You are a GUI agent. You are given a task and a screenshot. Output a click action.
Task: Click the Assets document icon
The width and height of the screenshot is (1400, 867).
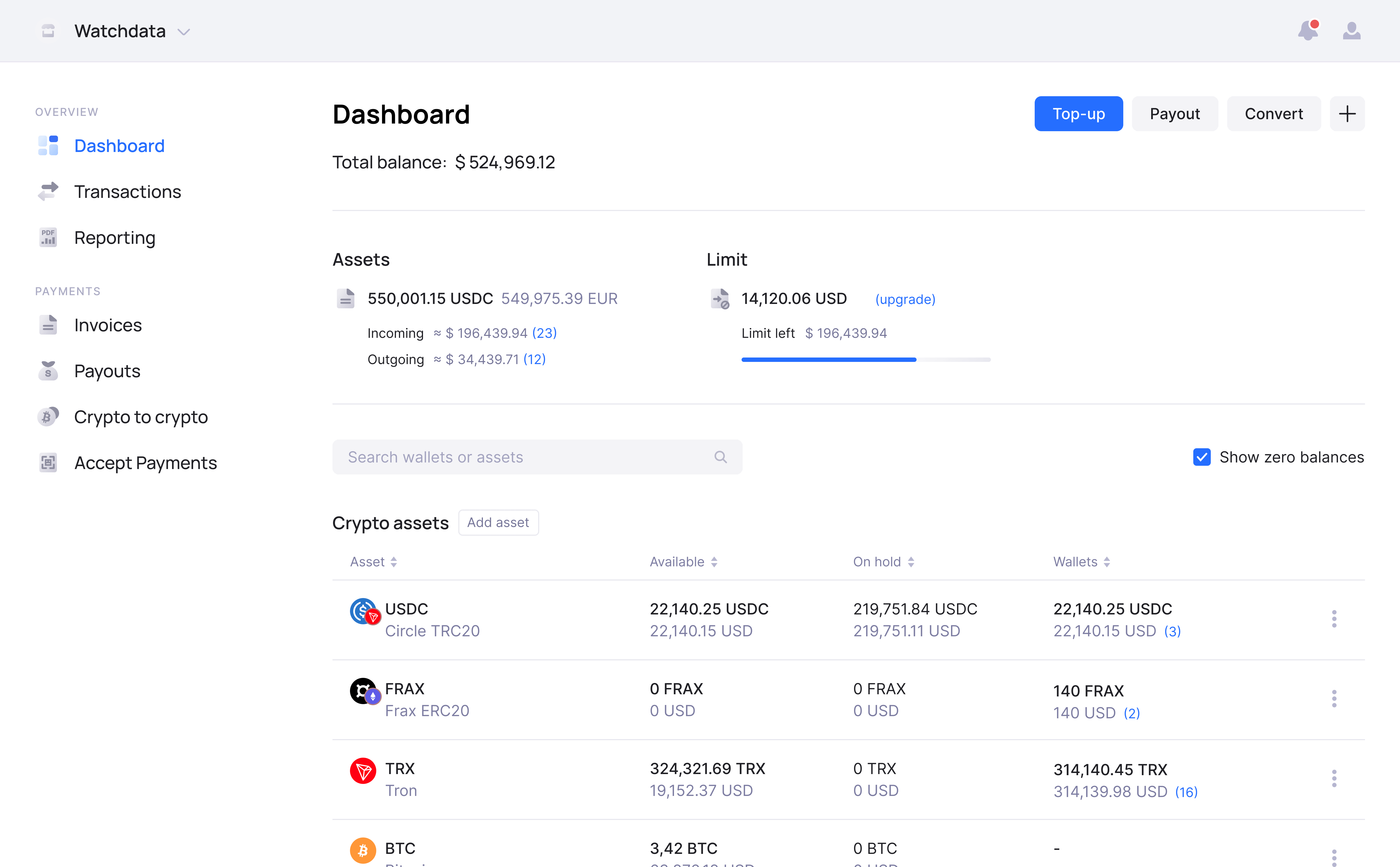(x=345, y=298)
